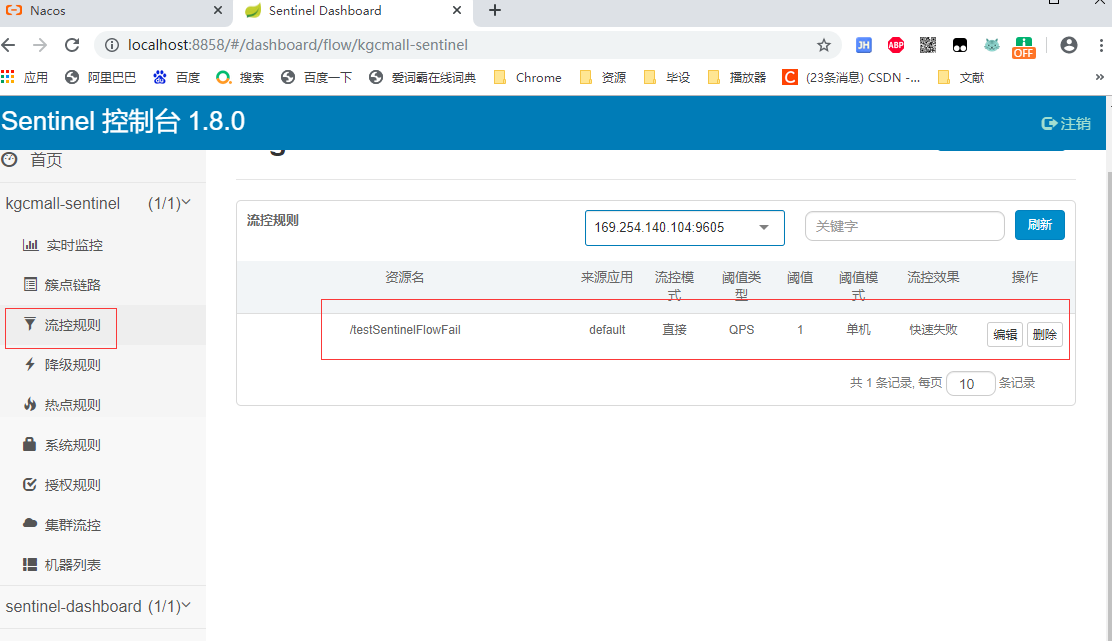
Task: Click the cloud icon beside 集群流控
Action: click(x=30, y=523)
